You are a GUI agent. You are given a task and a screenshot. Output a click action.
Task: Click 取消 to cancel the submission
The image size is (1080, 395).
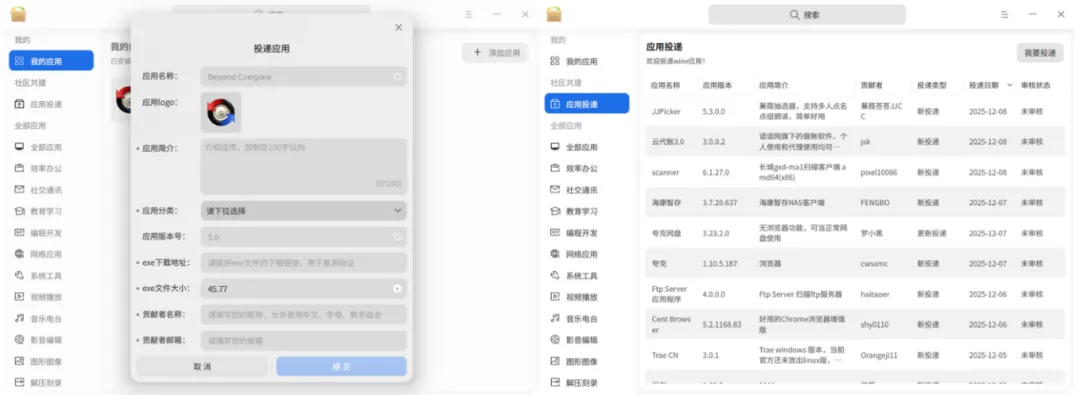[202, 366]
